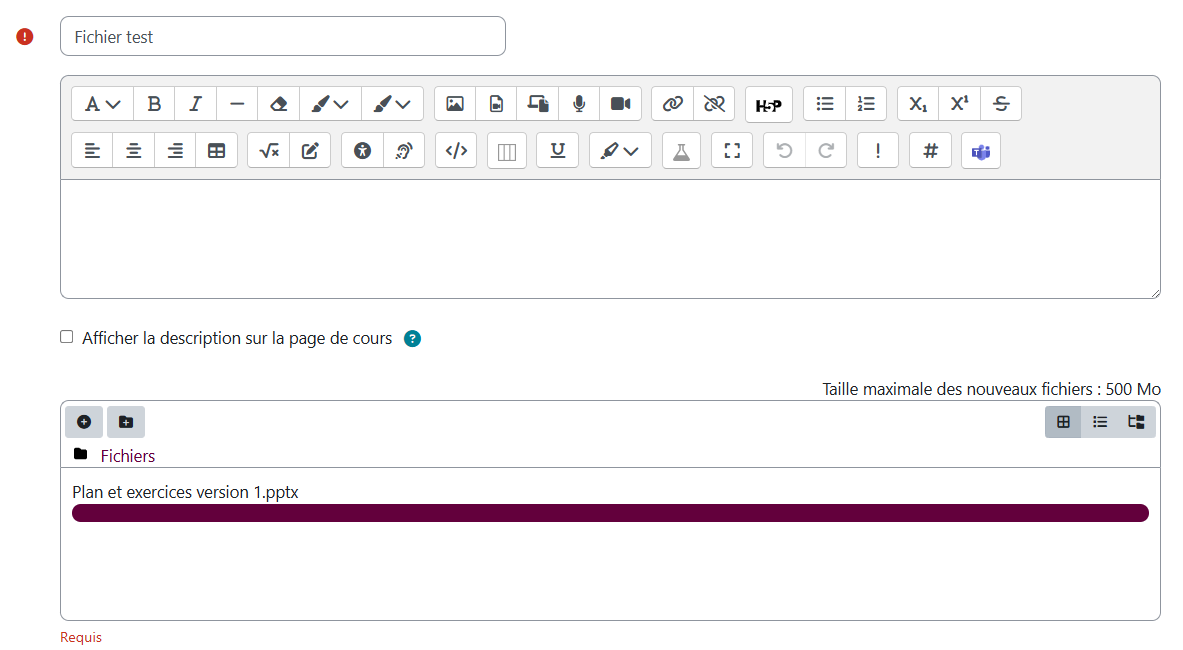Click the H5P insert icon
This screenshot has width=1183, height=650.
coord(768,104)
